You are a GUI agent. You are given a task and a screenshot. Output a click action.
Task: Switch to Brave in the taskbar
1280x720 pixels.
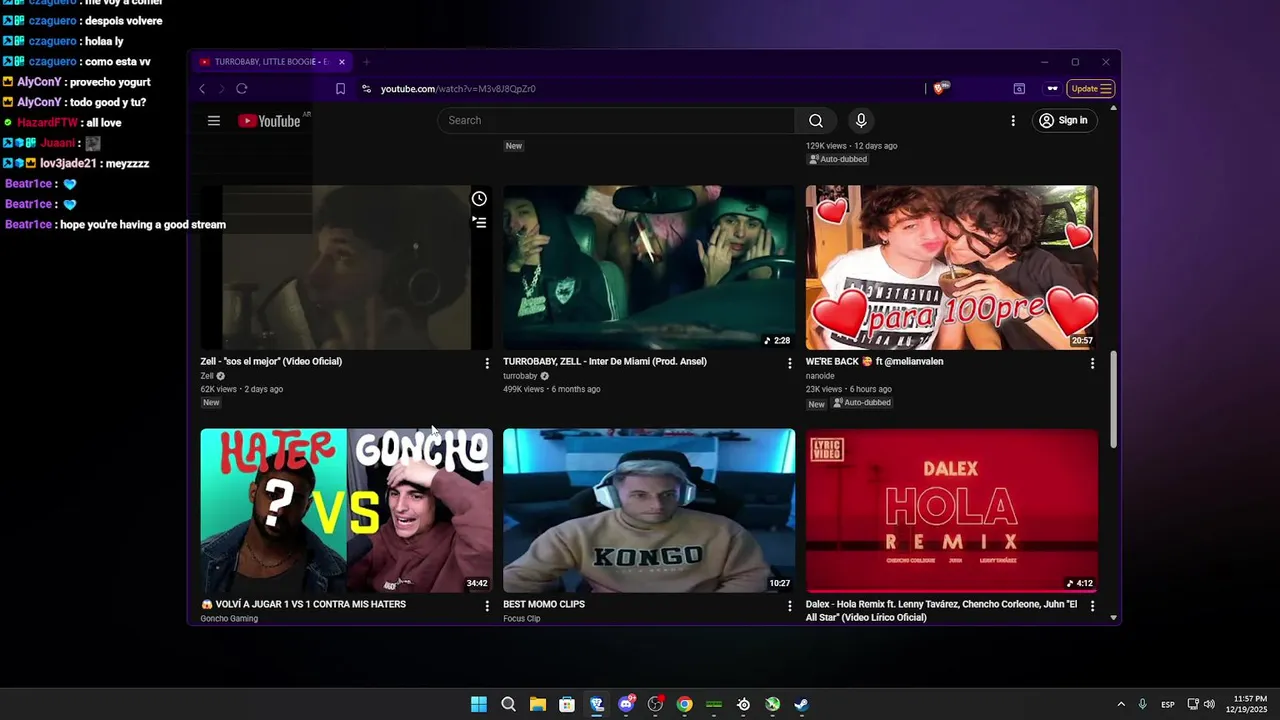point(597,704)
